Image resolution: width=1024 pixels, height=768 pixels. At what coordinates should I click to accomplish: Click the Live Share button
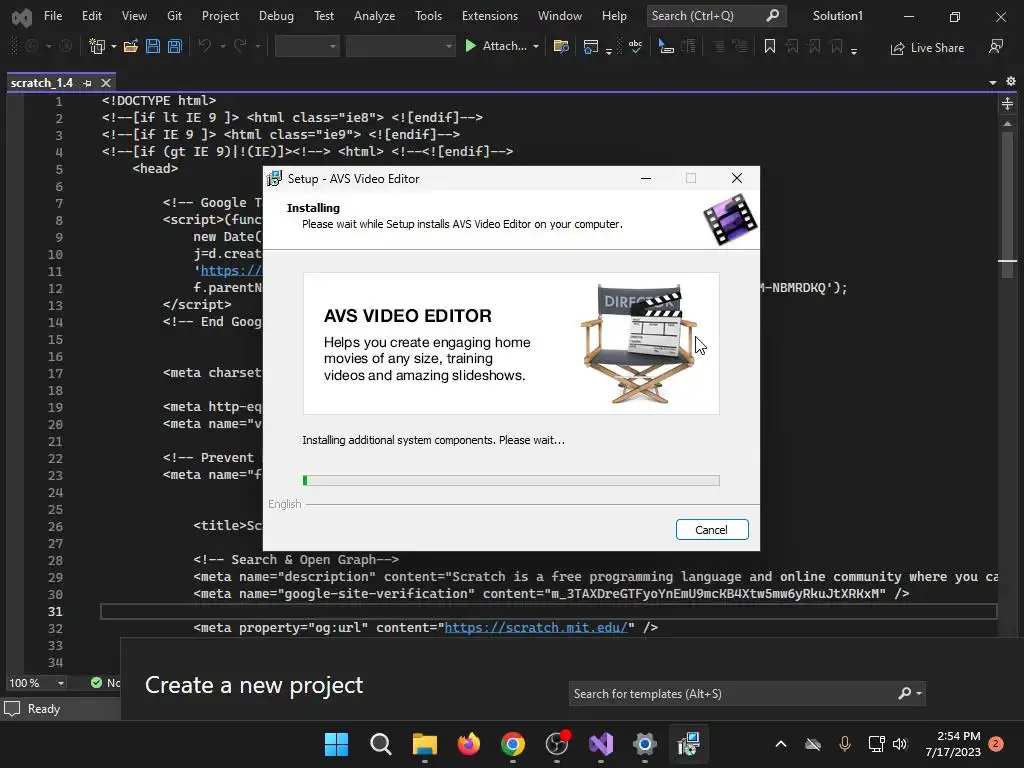(x=927, y=48)
